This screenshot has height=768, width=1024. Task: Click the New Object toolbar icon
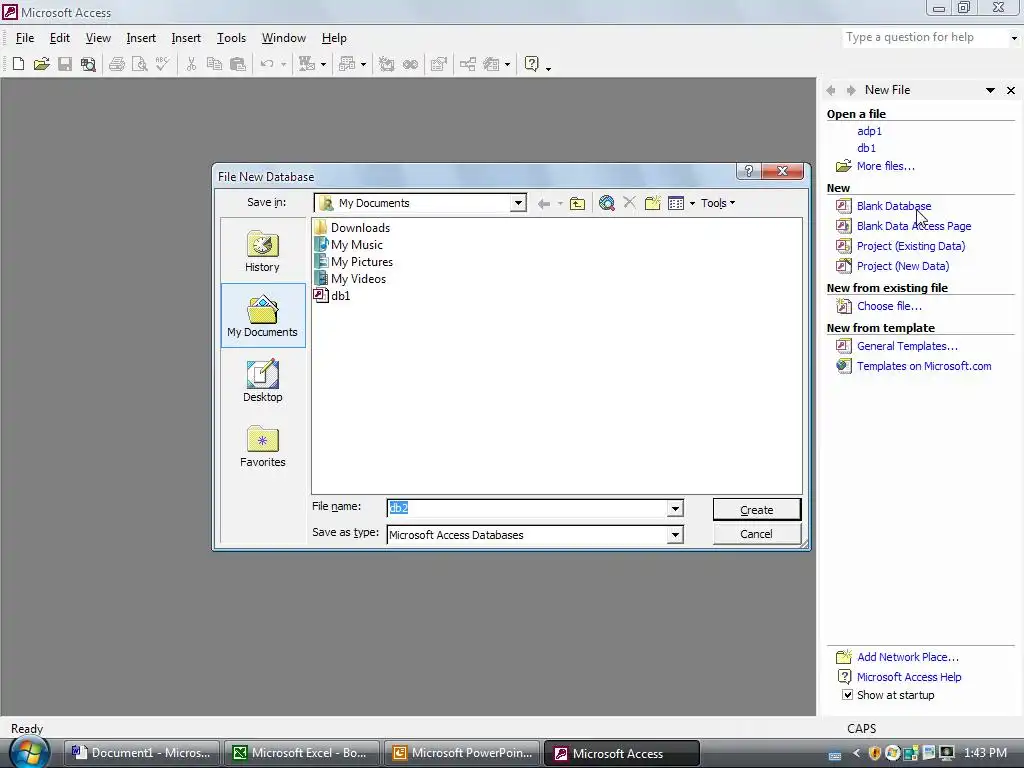click(x=491, y=64)
